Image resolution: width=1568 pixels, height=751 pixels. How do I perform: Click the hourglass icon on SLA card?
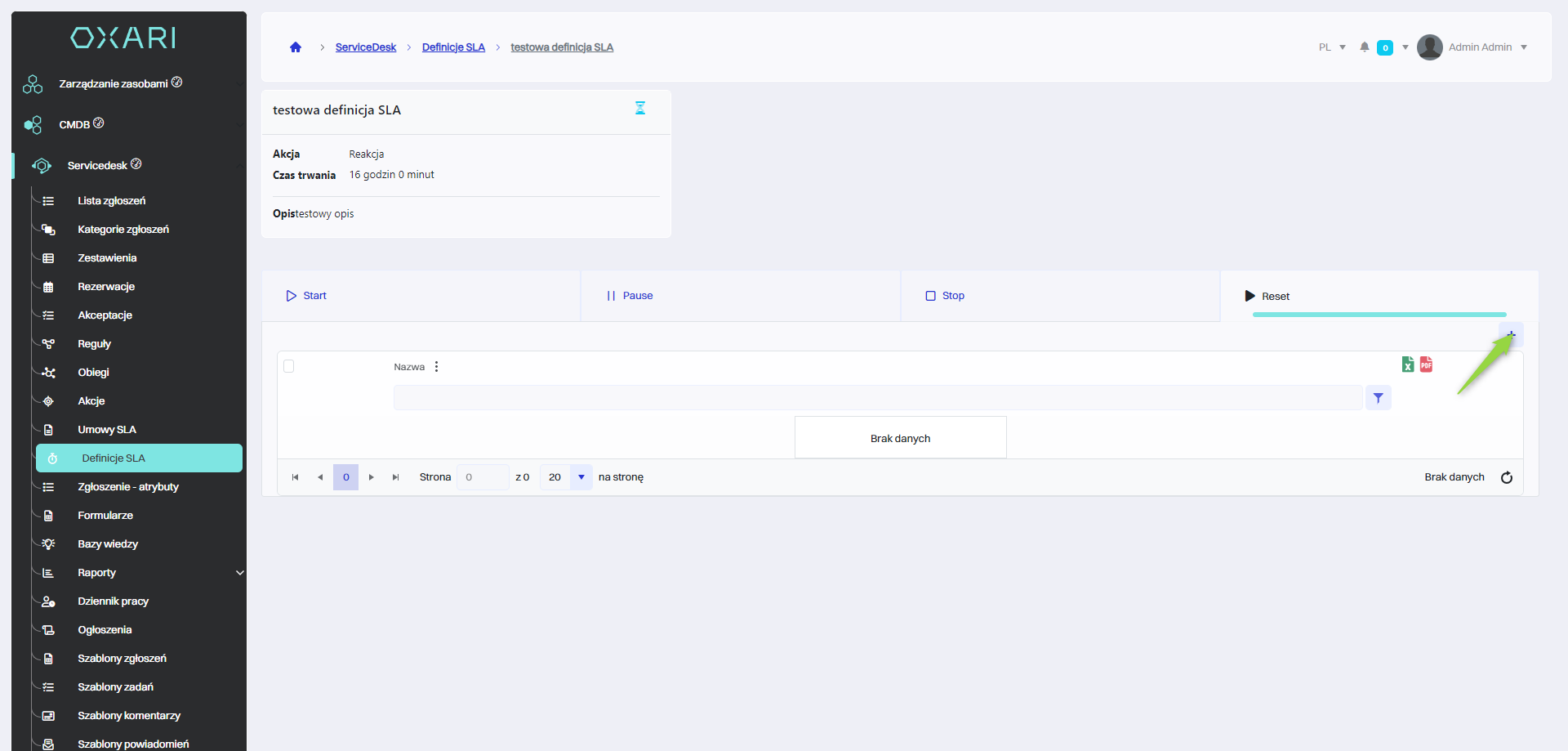coord(640,108)
